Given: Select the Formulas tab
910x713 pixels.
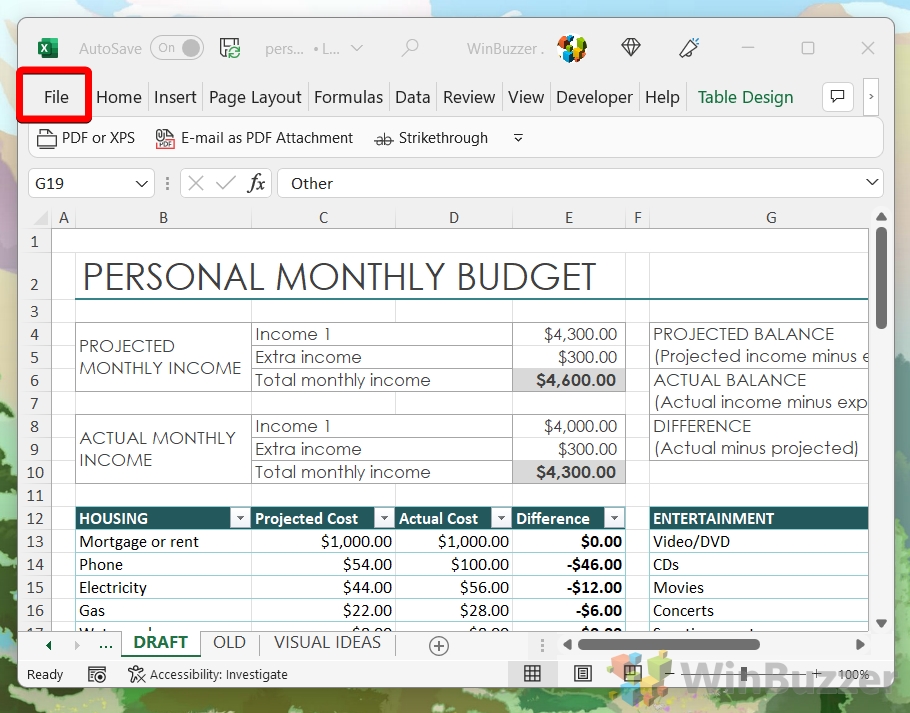Looking at the screenshot, I should pos(348,97).
